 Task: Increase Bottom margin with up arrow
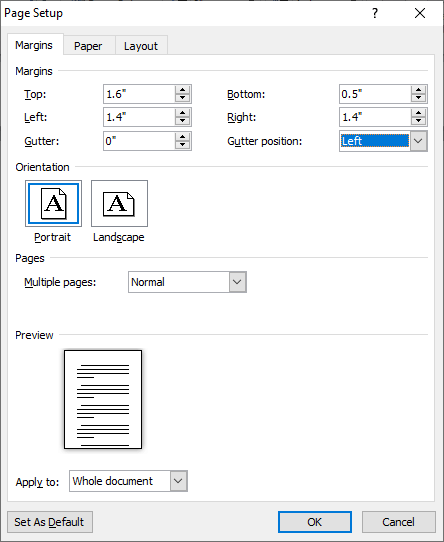click(418, 90)
